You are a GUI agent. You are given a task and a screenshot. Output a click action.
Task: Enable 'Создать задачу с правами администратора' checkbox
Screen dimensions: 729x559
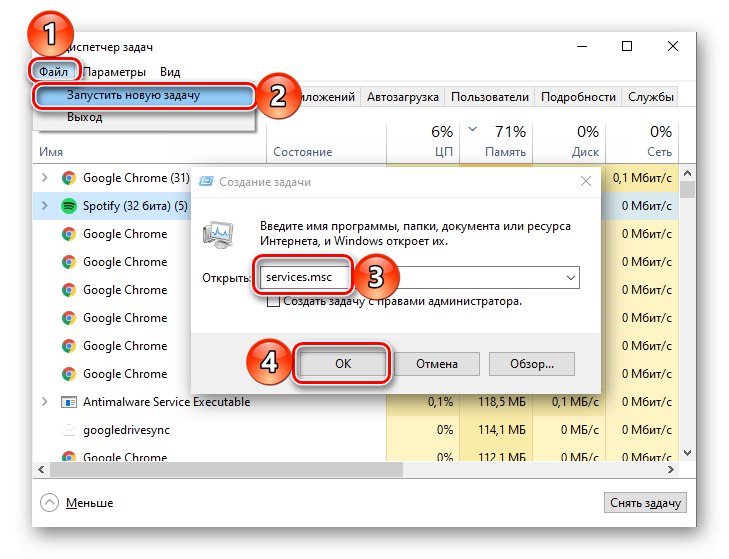point(273,301)
